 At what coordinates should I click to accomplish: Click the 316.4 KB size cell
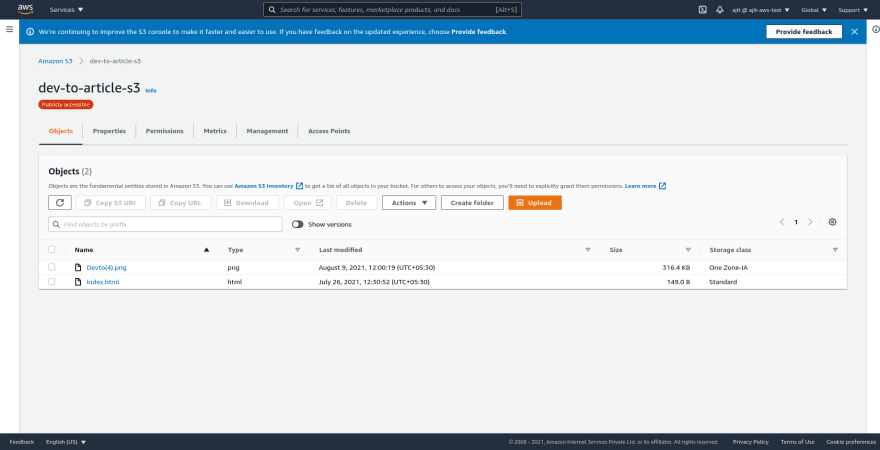click(x=676, y=268)
